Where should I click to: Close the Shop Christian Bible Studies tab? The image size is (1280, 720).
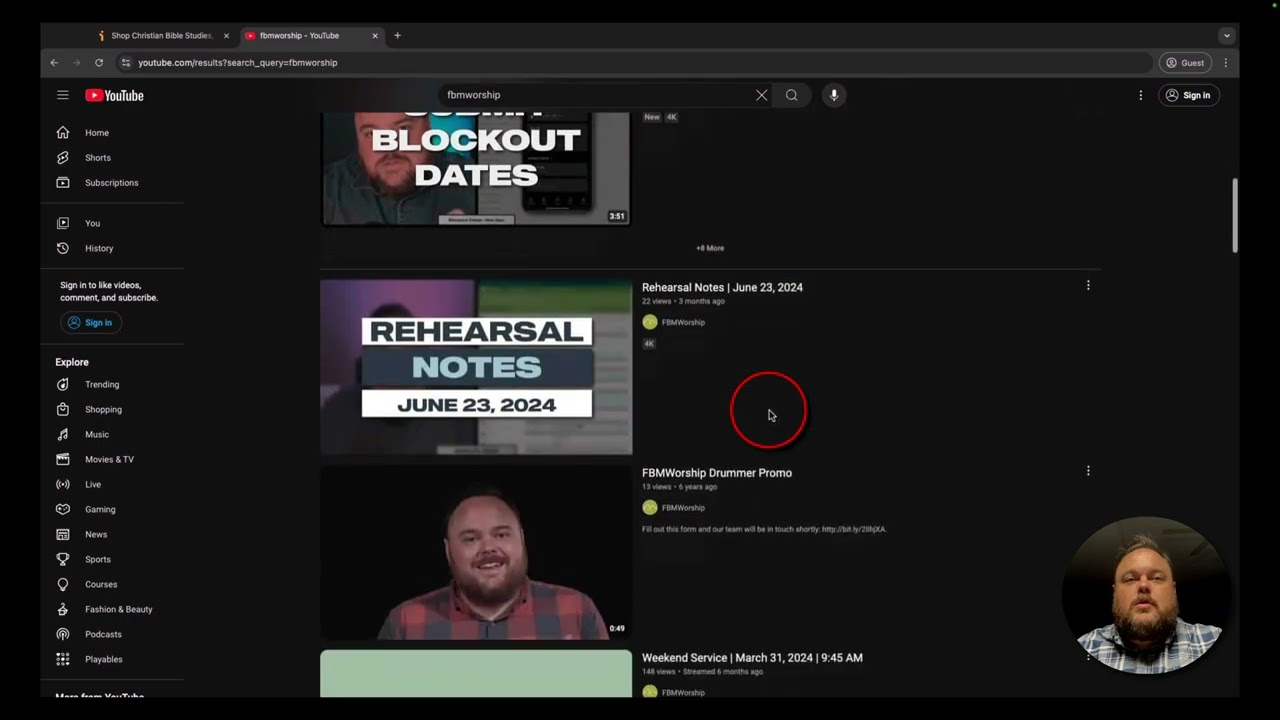pyautogui.click(x=226, y=35)
